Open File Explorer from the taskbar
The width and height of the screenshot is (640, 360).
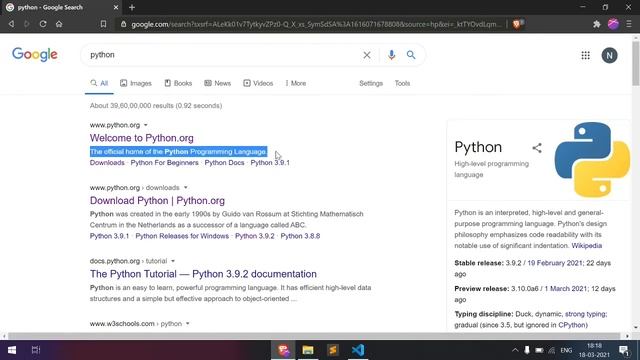[308, 350]
